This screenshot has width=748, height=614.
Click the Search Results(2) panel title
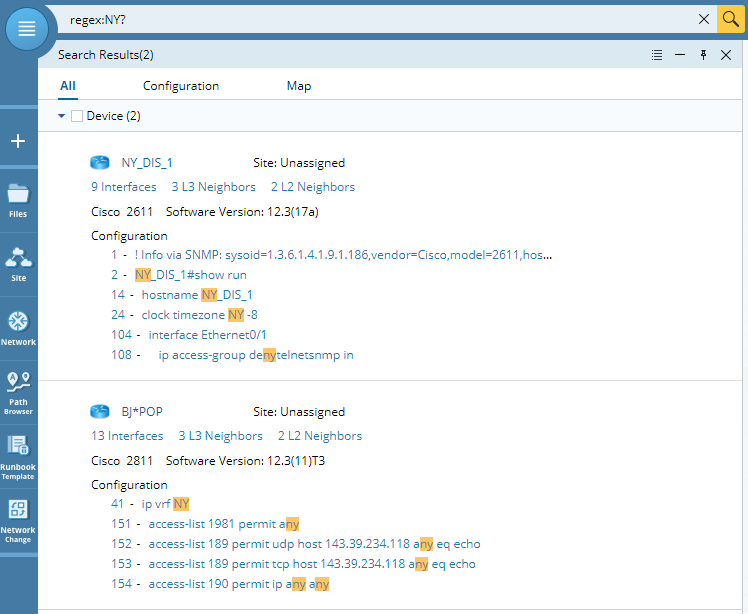coord(106,55)
